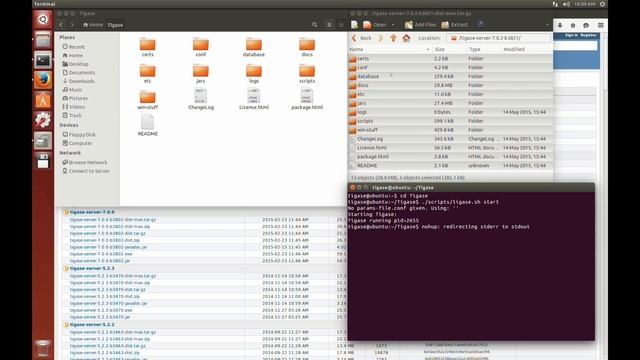
Task: Click the Tigase breadcrumb in Files path bar
Action: click(x=115, y=25)
